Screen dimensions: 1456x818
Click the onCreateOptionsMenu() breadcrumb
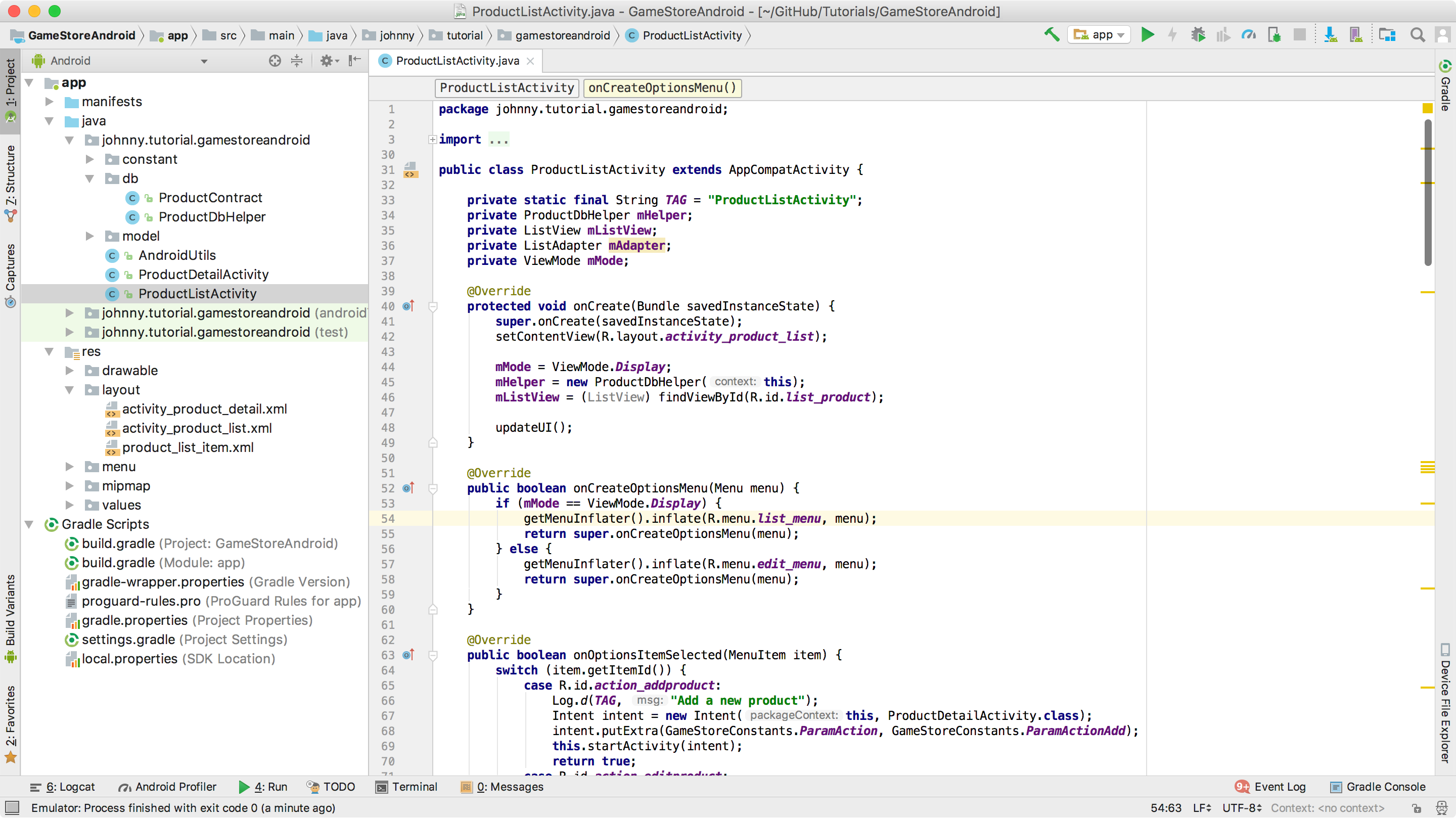click(662, 87)
